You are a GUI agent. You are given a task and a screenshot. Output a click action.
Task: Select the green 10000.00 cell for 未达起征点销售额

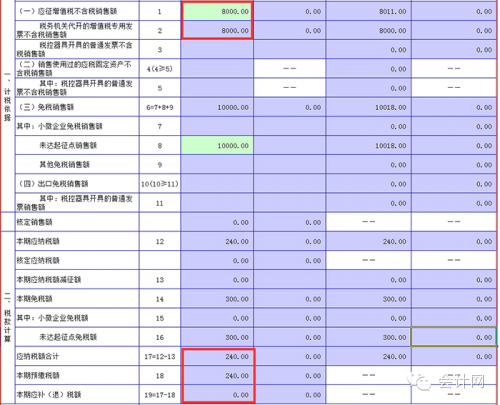pyautogui.click(x=217, y=145)
